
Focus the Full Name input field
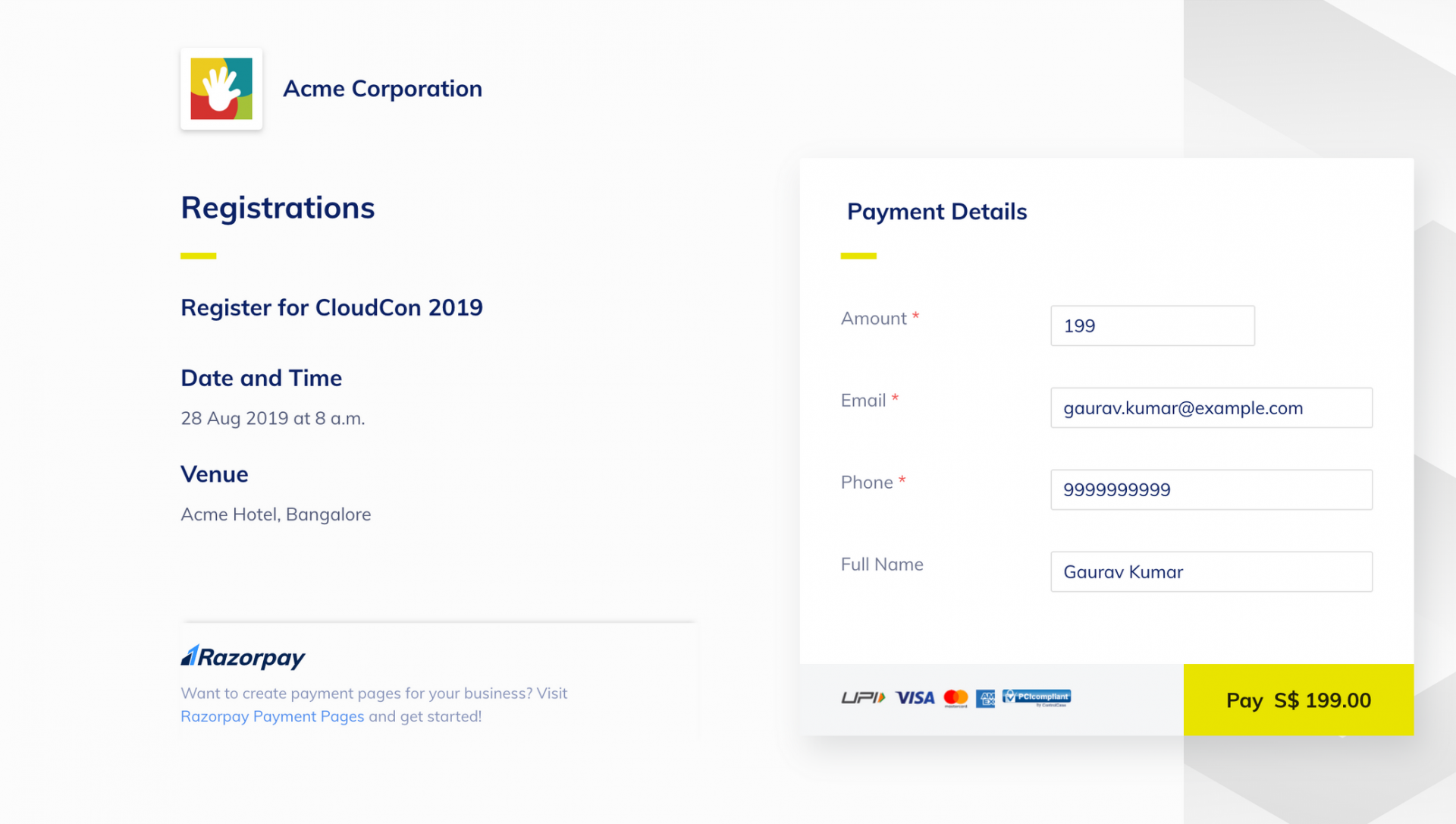pyautogui.click(x=1211, y=571)
